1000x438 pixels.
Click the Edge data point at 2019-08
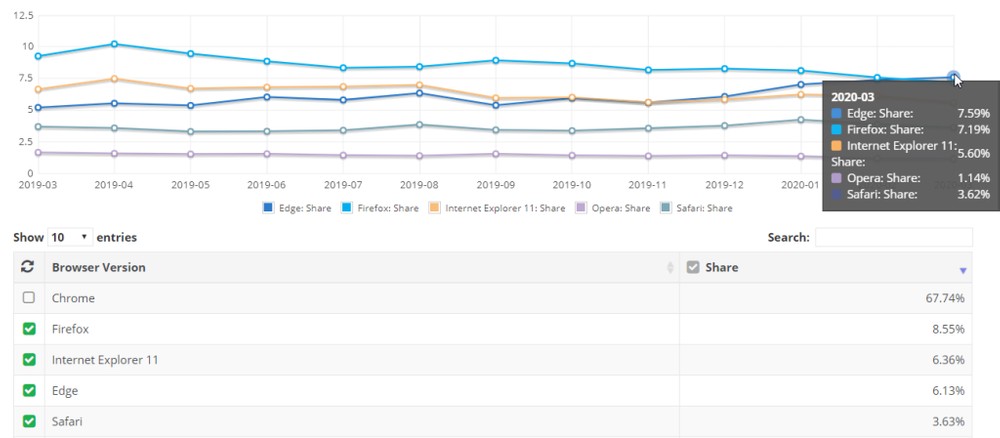(419, 93)
